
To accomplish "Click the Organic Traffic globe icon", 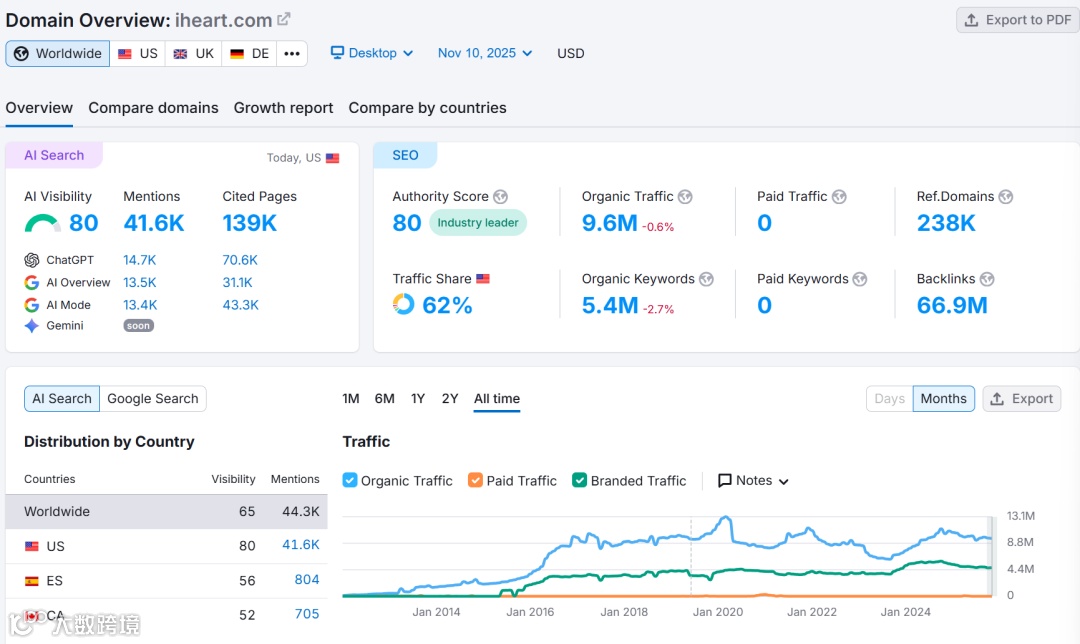I will click(685, 197).
